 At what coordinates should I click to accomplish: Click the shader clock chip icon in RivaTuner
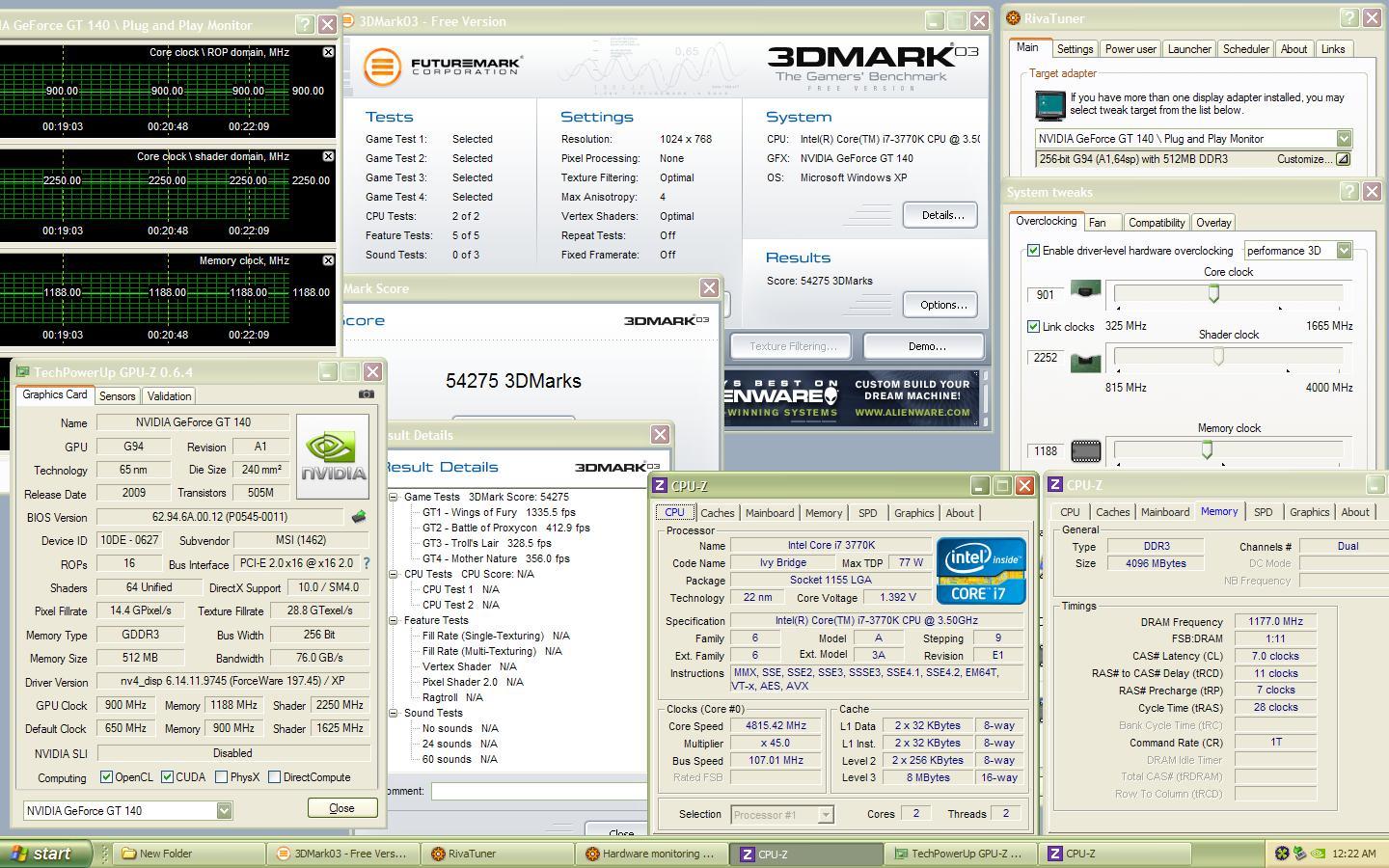click(1085, 361)
